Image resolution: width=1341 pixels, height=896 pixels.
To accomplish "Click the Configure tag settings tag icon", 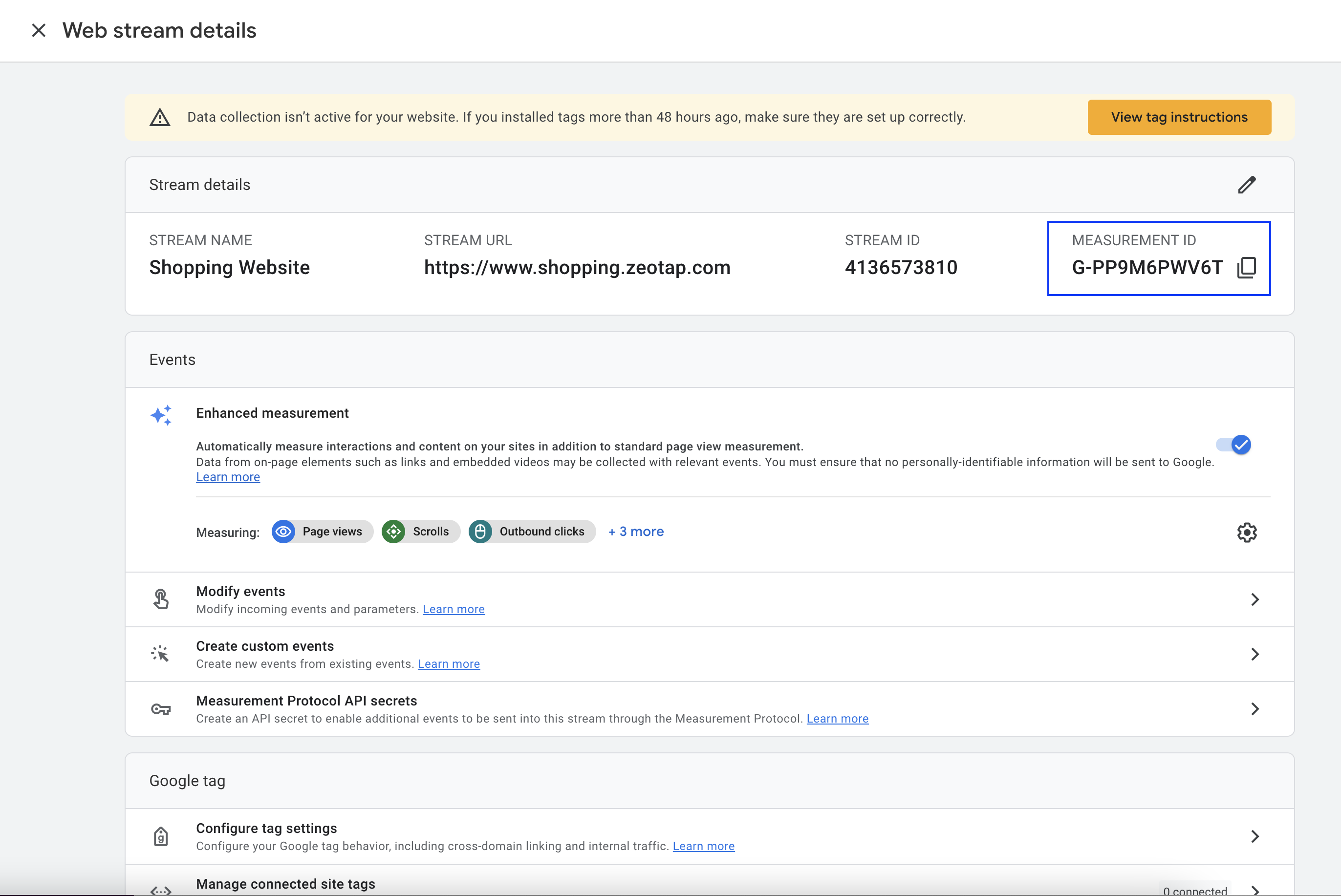I will coord(161,836).
